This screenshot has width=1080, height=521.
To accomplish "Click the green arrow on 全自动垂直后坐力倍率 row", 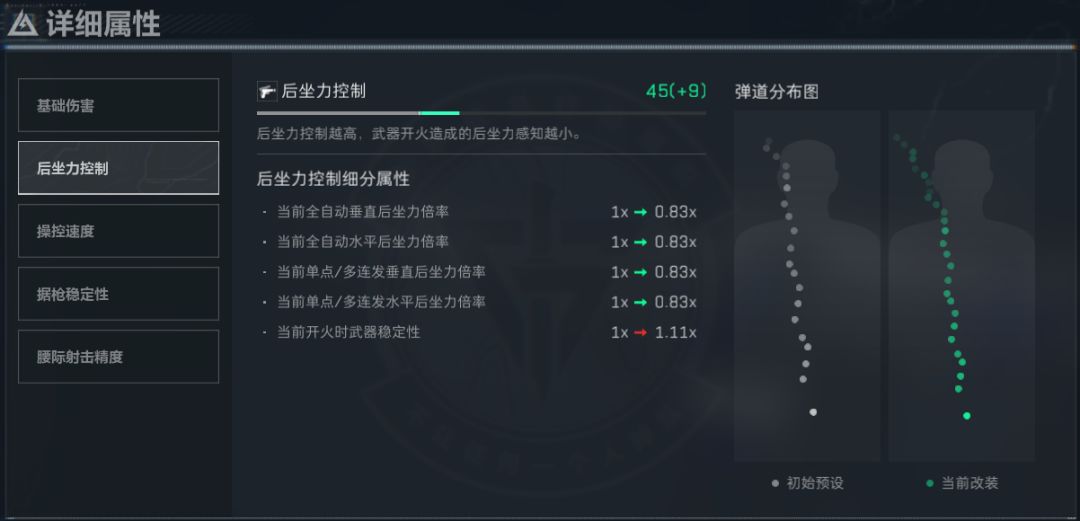I will click(x=641, y=212).
